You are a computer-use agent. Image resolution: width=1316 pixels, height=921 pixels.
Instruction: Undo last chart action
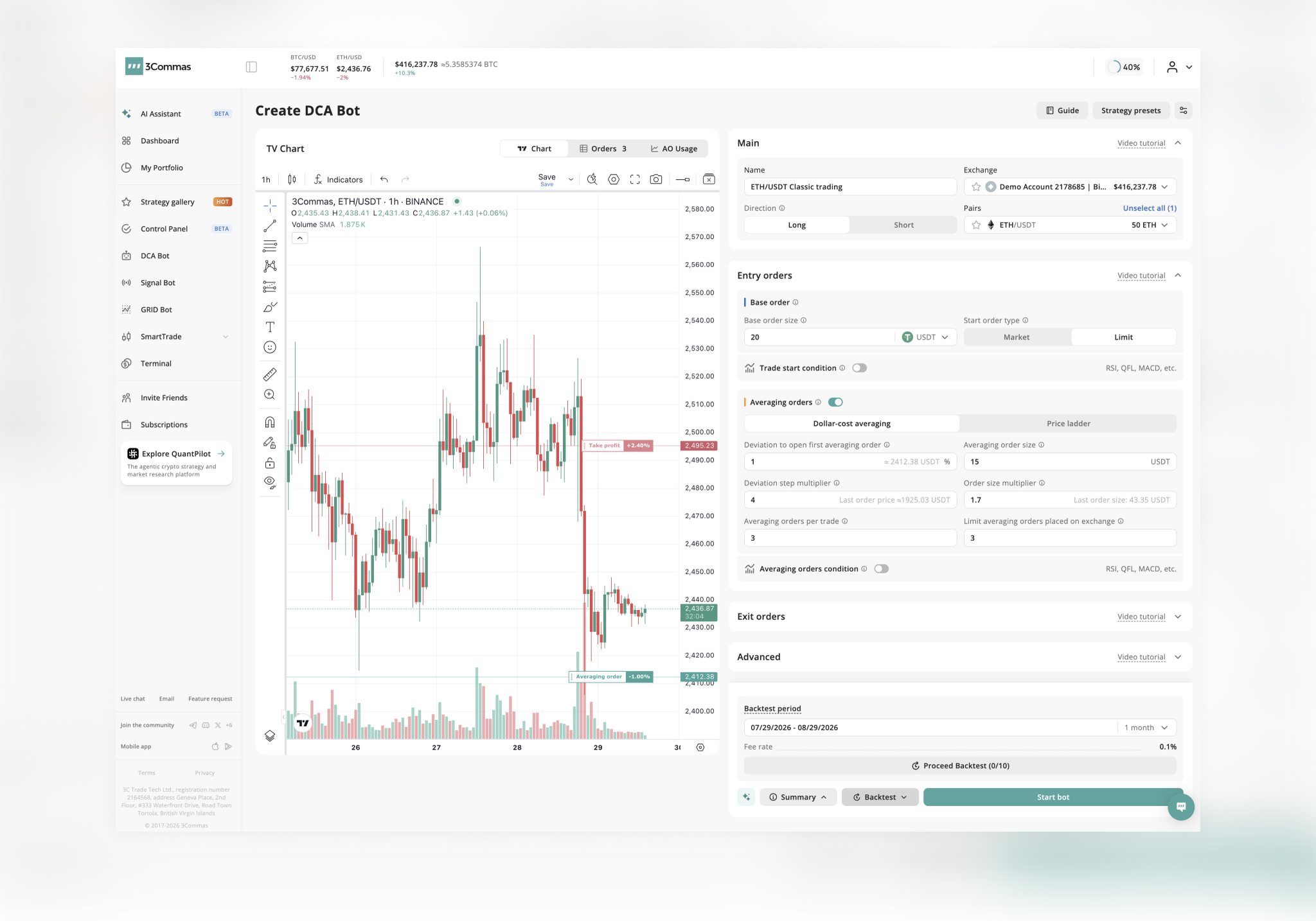pyautogui.click(x=384, y=180)
